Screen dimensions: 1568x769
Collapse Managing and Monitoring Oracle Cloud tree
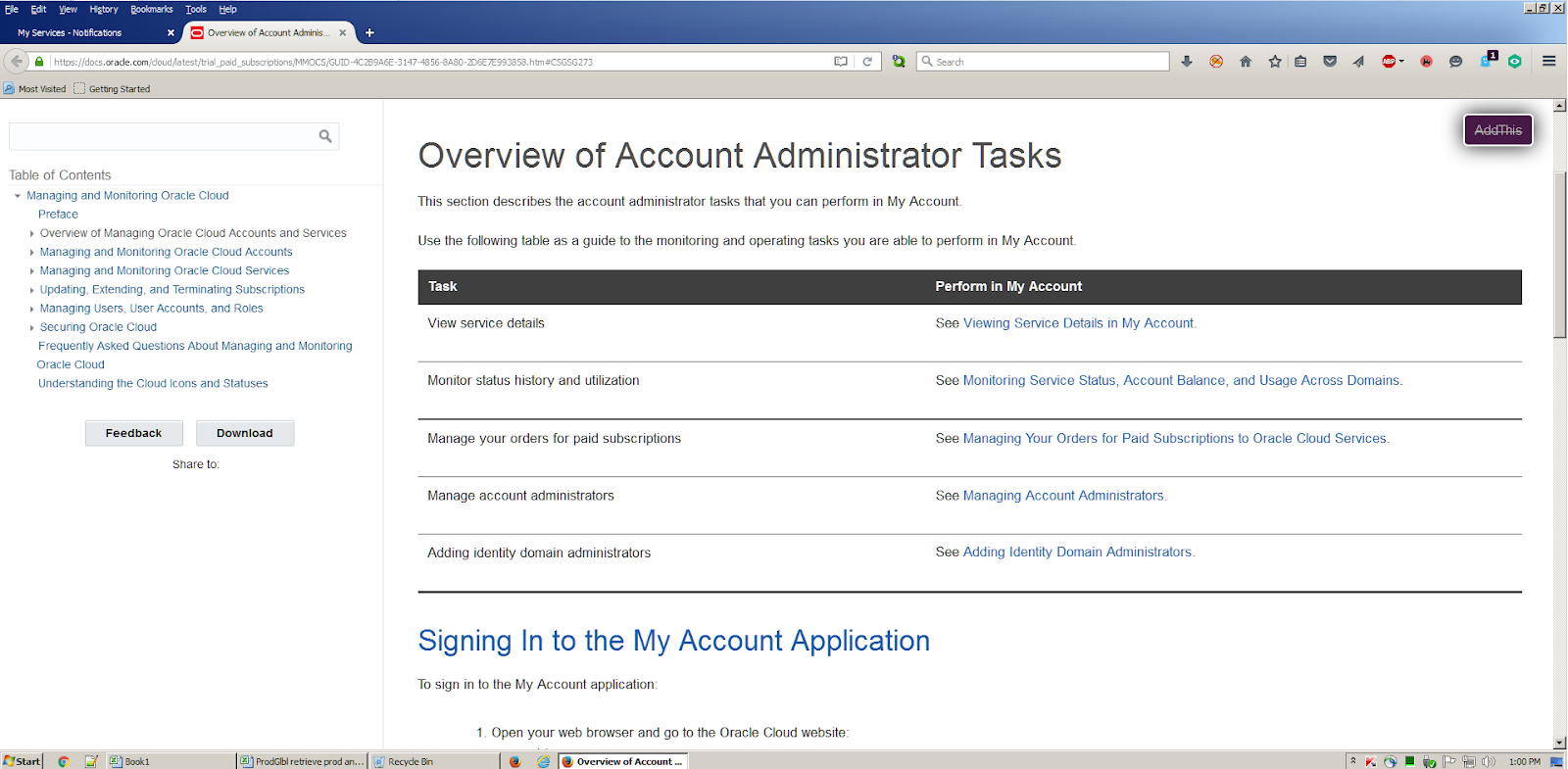pyautogui.click(x=18, y=196)
